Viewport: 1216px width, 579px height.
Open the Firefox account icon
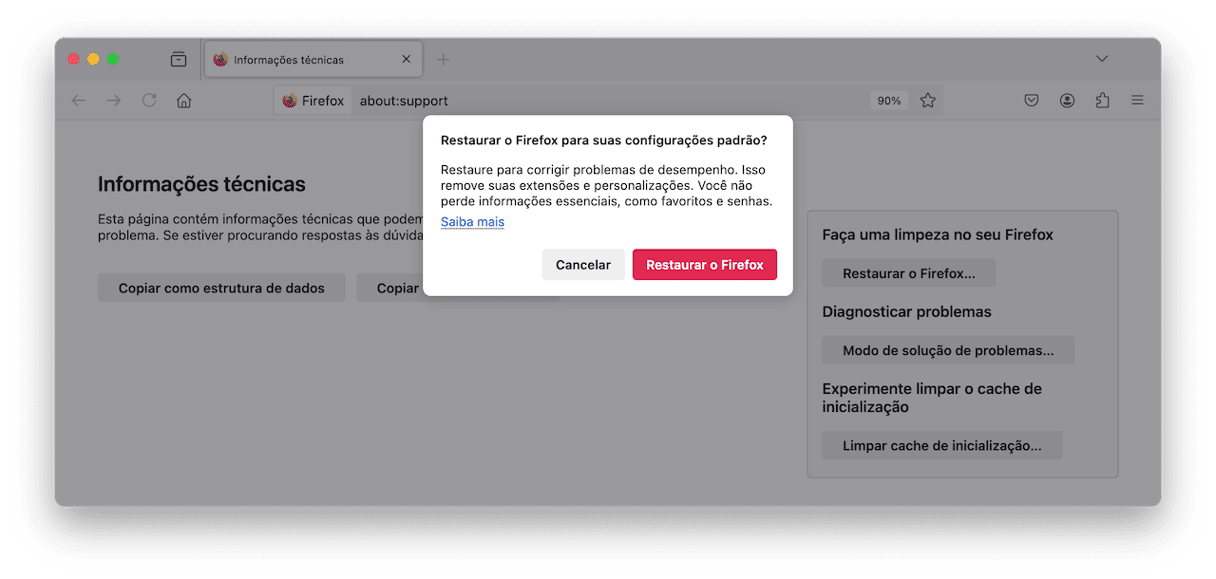click(x=1067, y=100)
